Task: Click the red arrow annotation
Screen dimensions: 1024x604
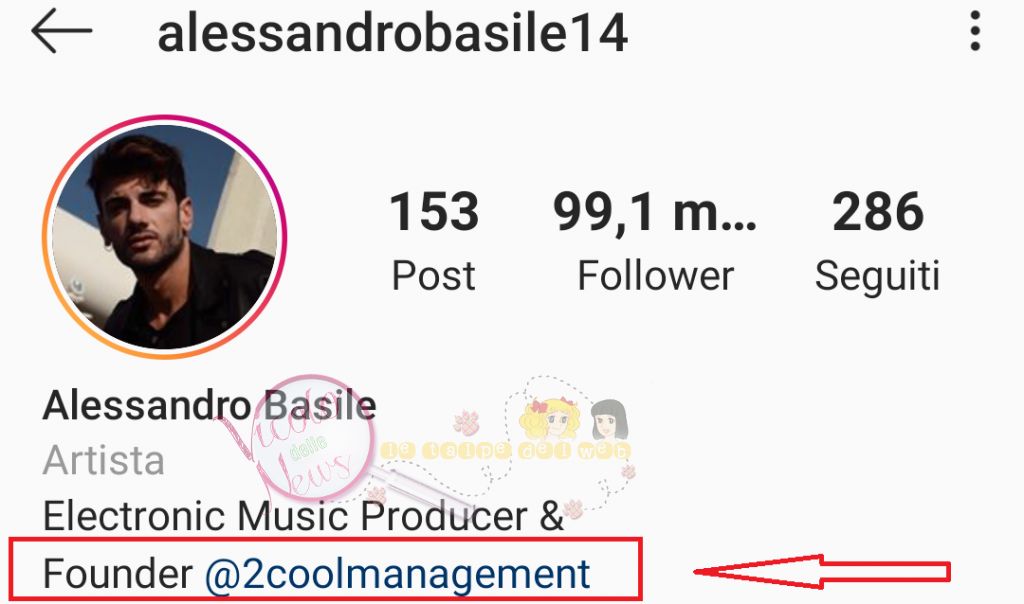Action: [822, 572]
